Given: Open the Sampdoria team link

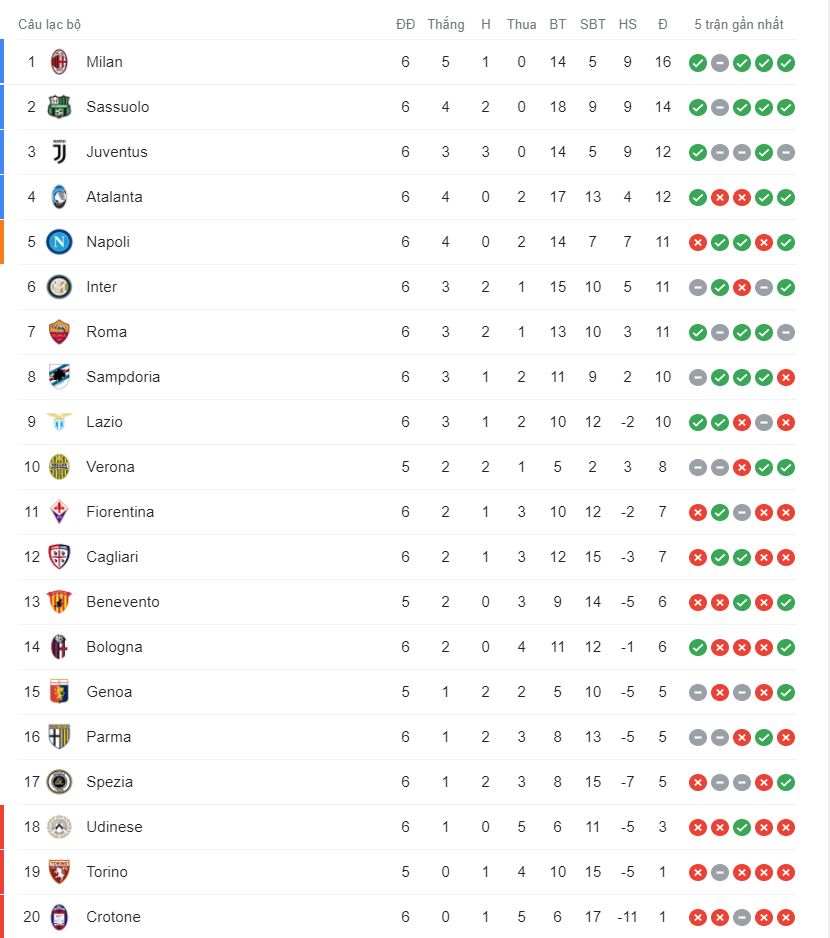Looking at the screenshot, I should (x=123, y=377).
